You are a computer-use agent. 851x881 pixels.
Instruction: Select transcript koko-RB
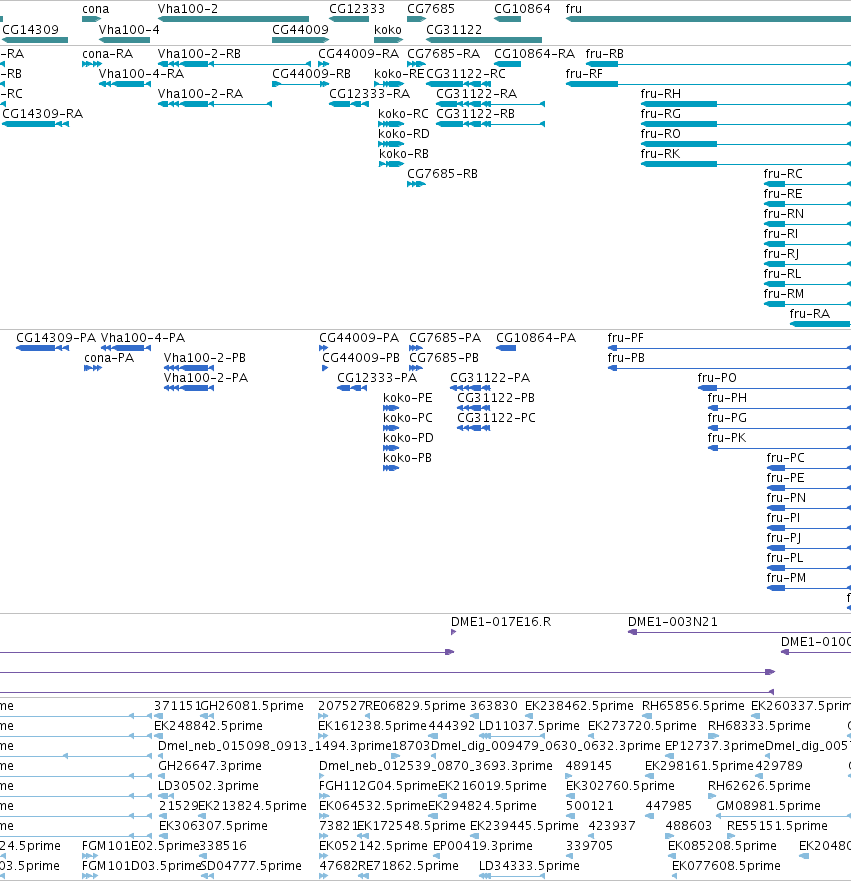(391, 164)
